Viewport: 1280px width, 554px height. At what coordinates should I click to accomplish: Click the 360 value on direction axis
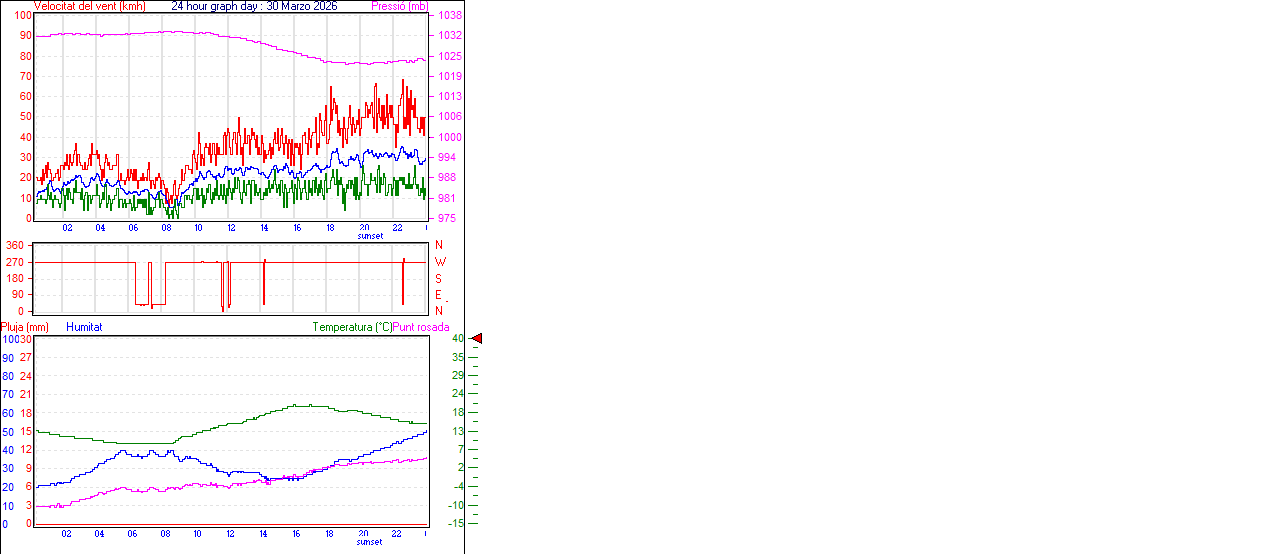pyautogui.click(x=15, y=245)
